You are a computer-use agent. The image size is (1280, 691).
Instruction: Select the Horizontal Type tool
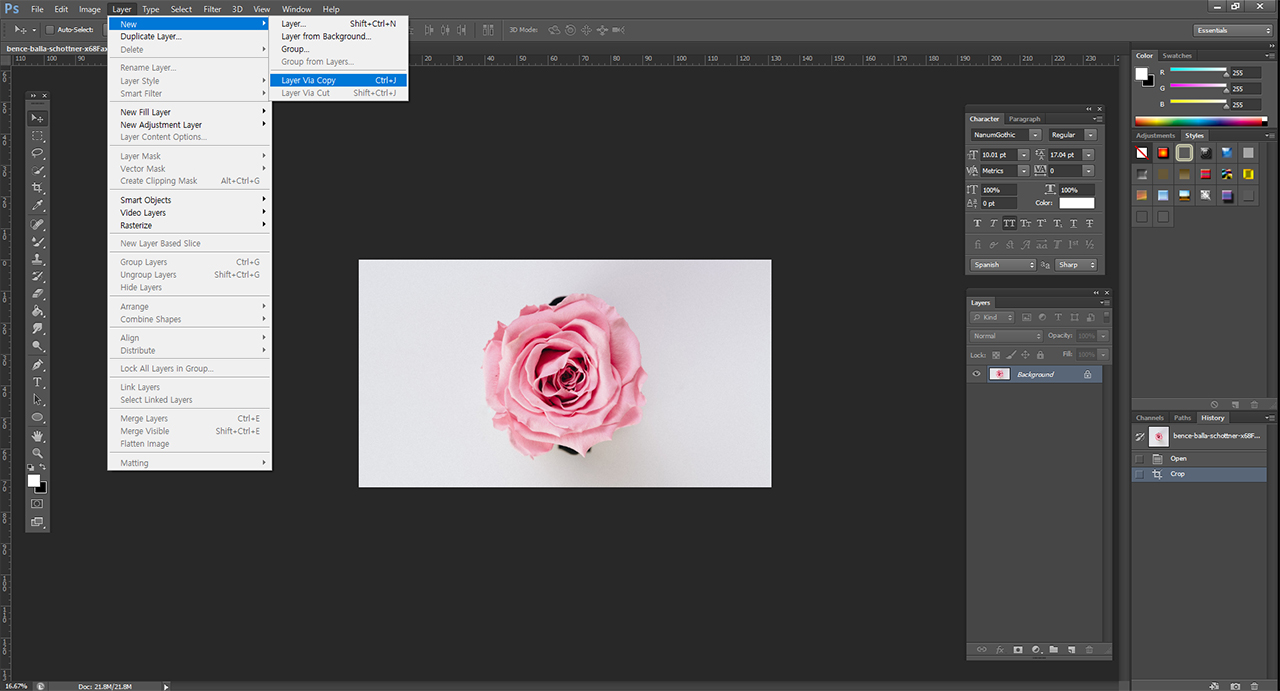coord(38,382)
